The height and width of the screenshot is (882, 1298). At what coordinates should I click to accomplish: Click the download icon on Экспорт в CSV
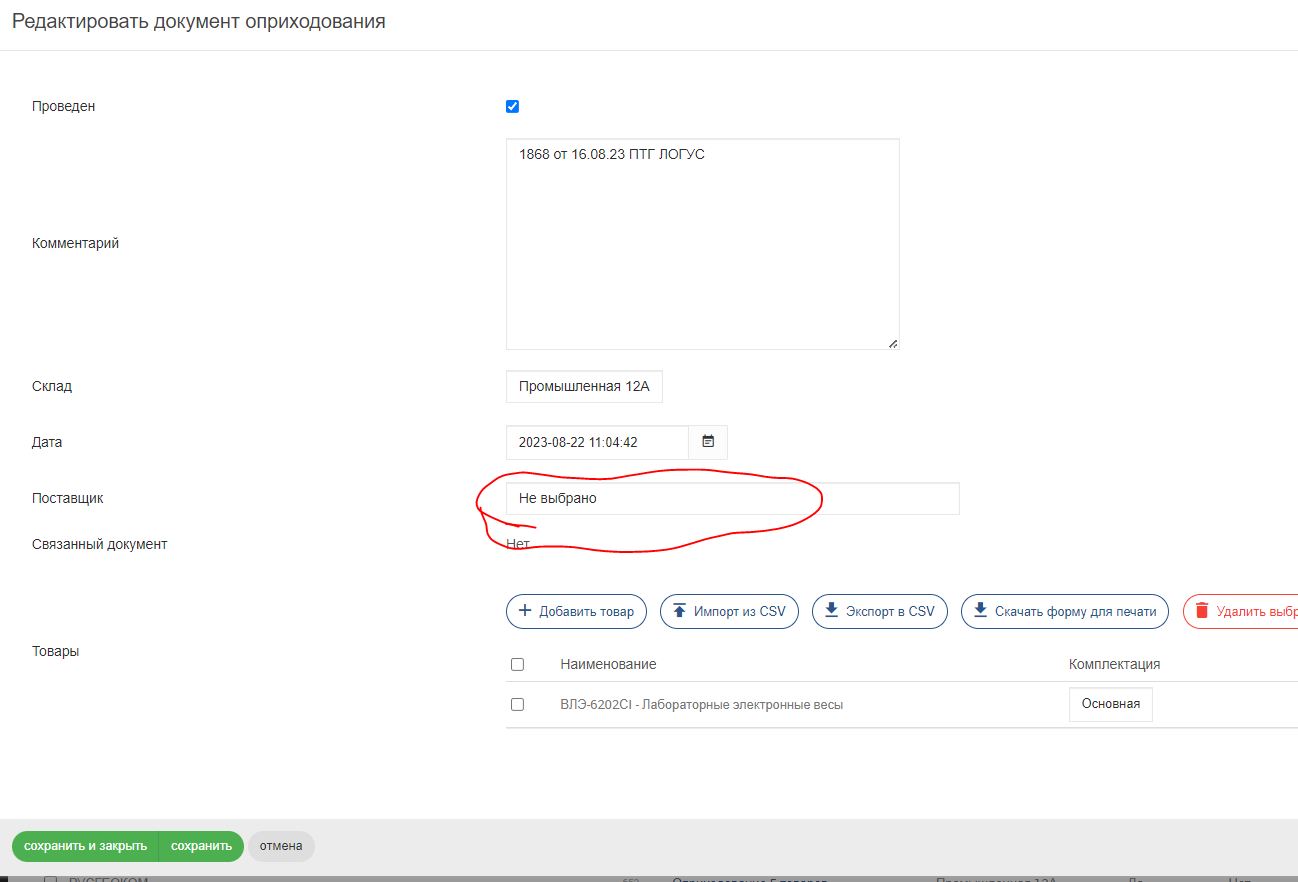point(831,611)
